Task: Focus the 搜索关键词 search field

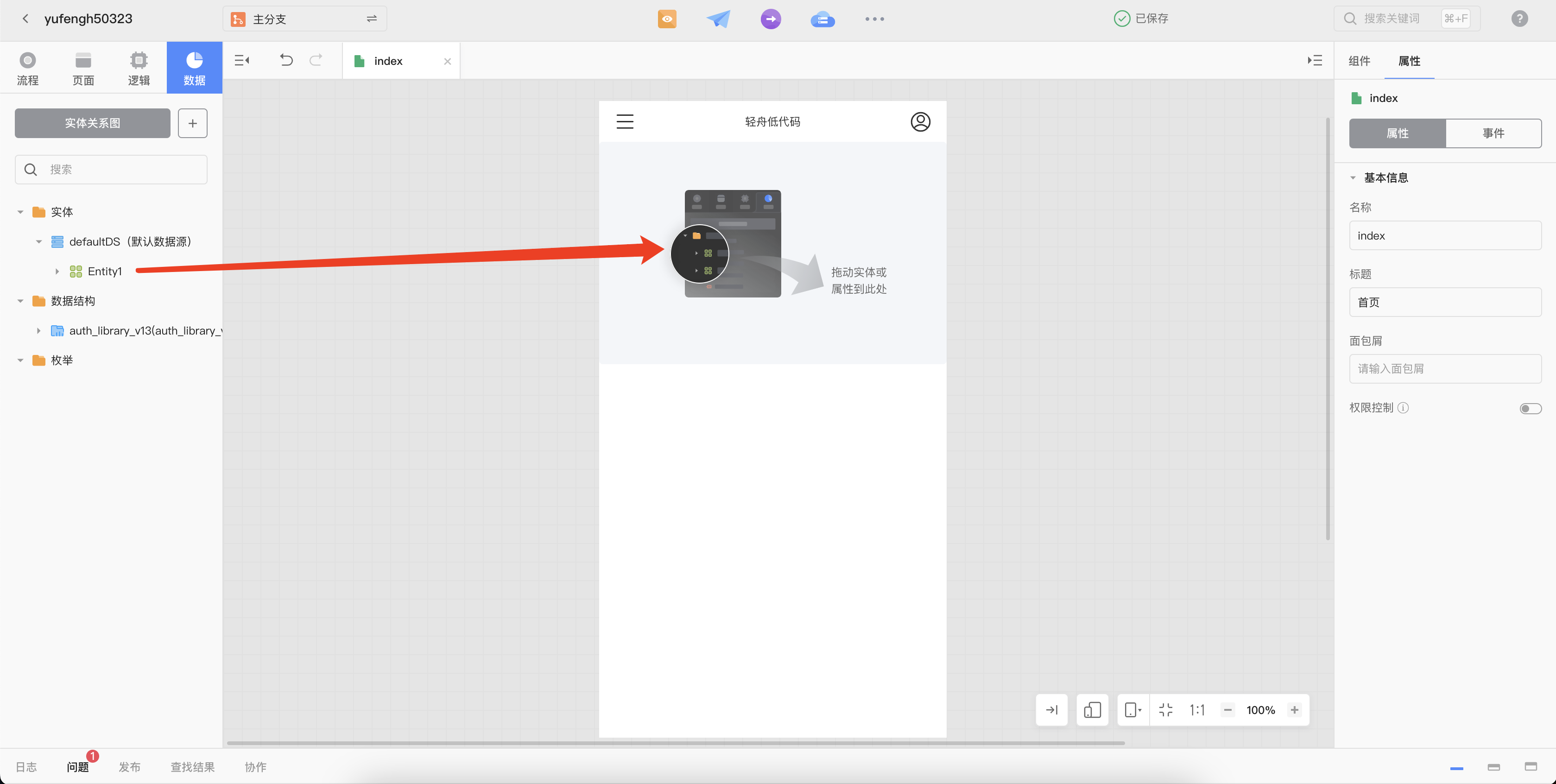Action: [1407, 19]
